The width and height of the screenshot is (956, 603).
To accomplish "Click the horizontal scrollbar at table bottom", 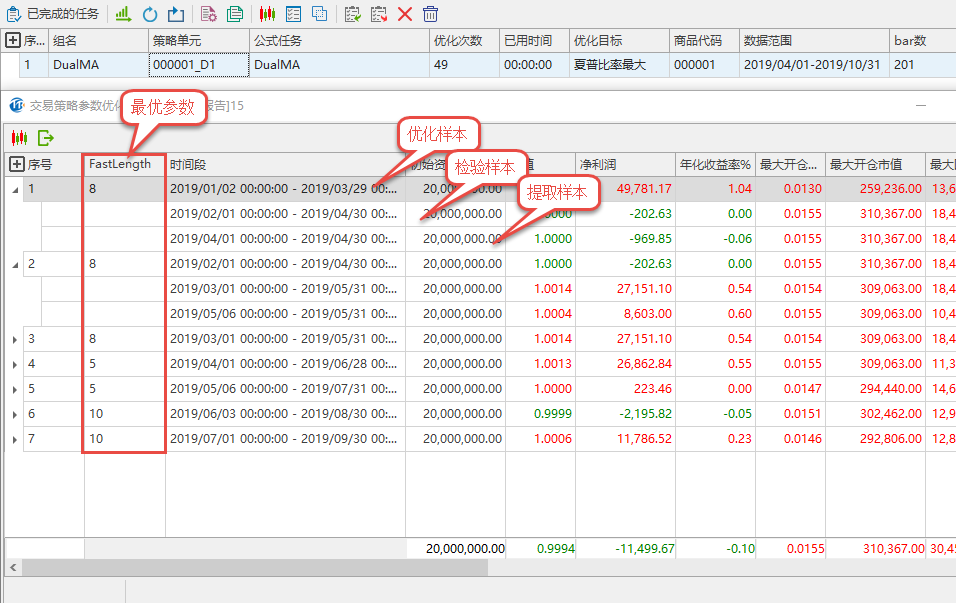I will click(250, 567).
